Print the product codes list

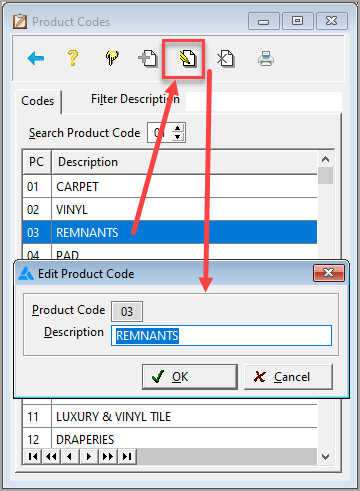tap(266, 59)
